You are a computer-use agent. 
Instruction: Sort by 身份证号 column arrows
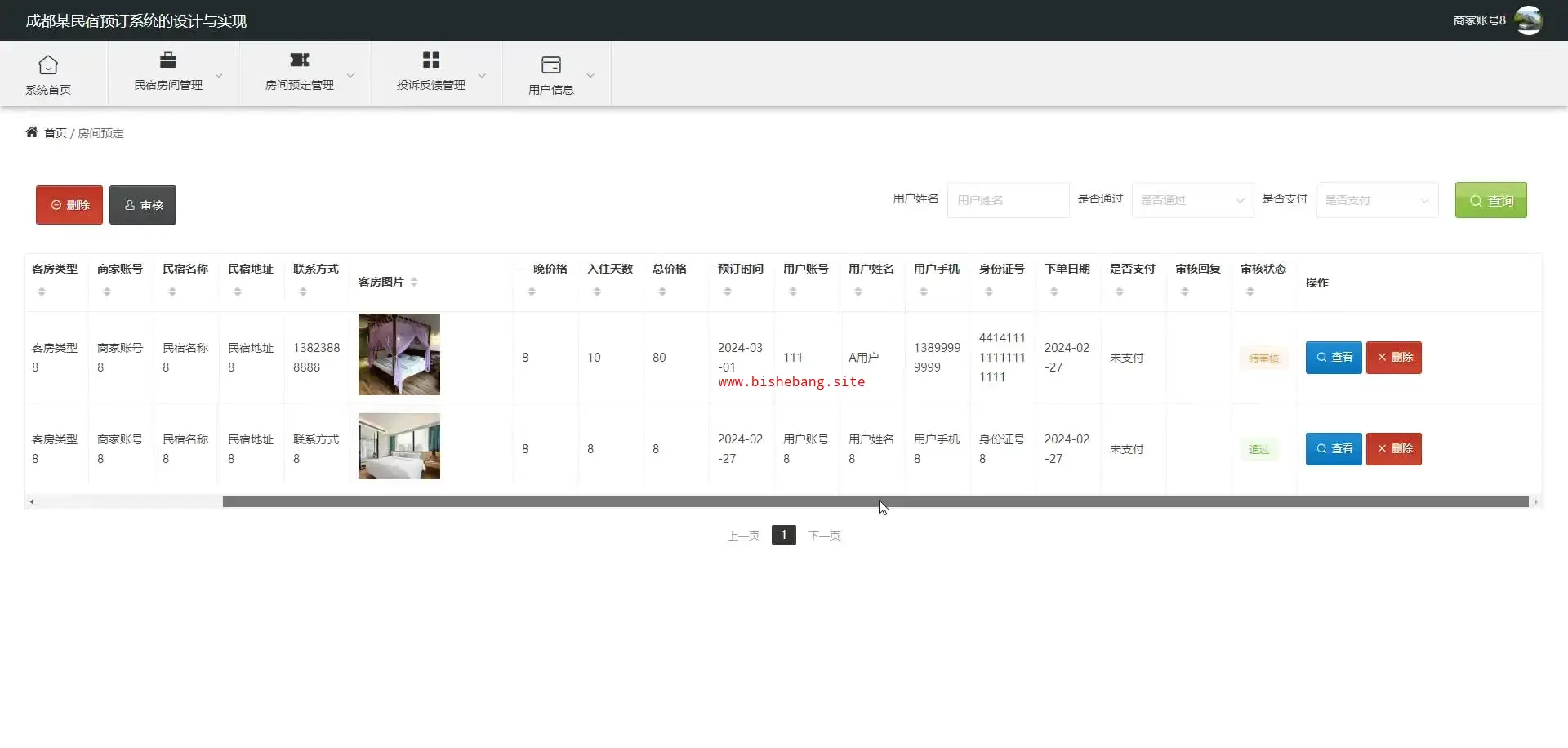pyautogui.click(x=989, y=292)
